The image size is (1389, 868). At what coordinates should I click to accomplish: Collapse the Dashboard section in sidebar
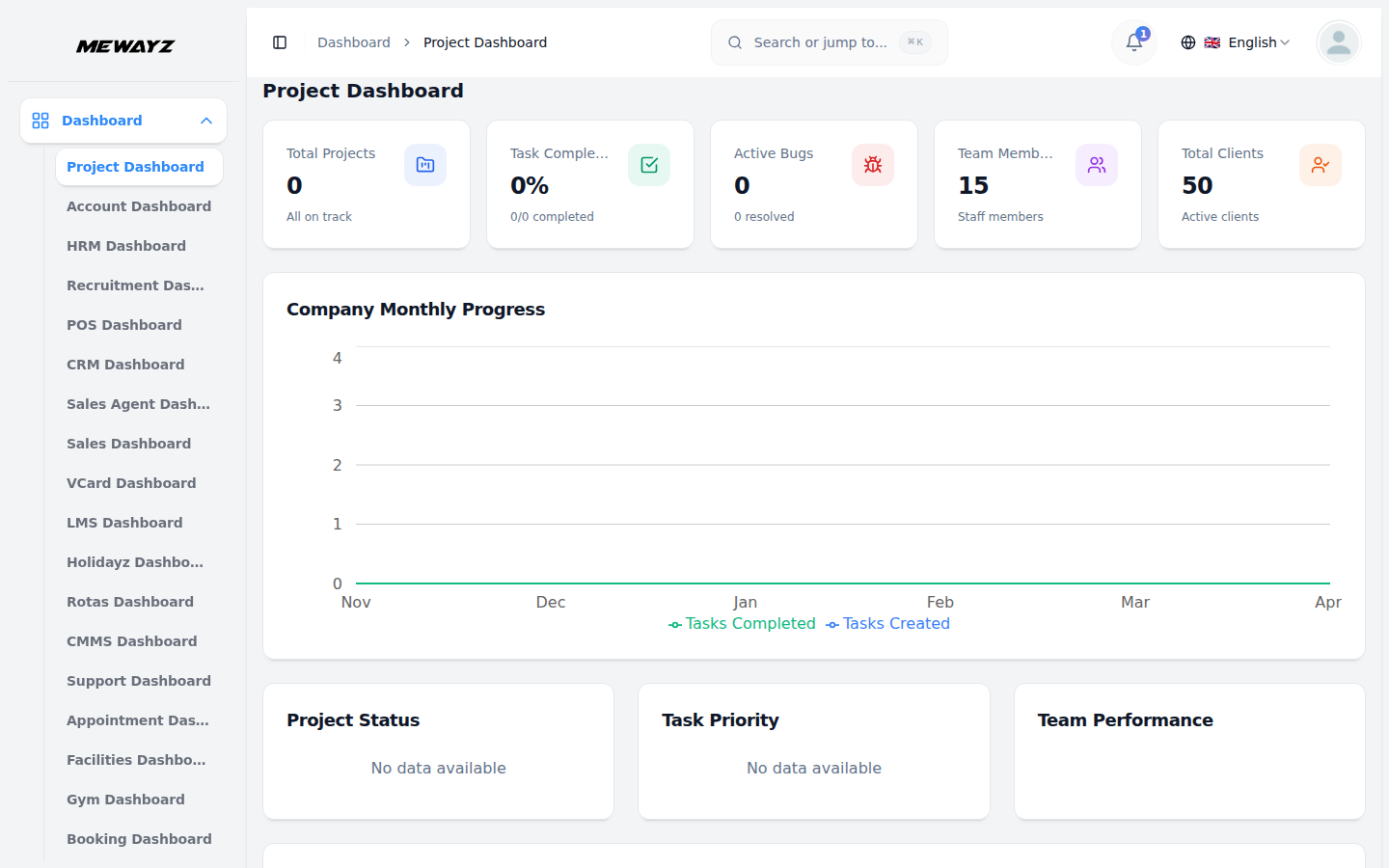tap(205, 120)
